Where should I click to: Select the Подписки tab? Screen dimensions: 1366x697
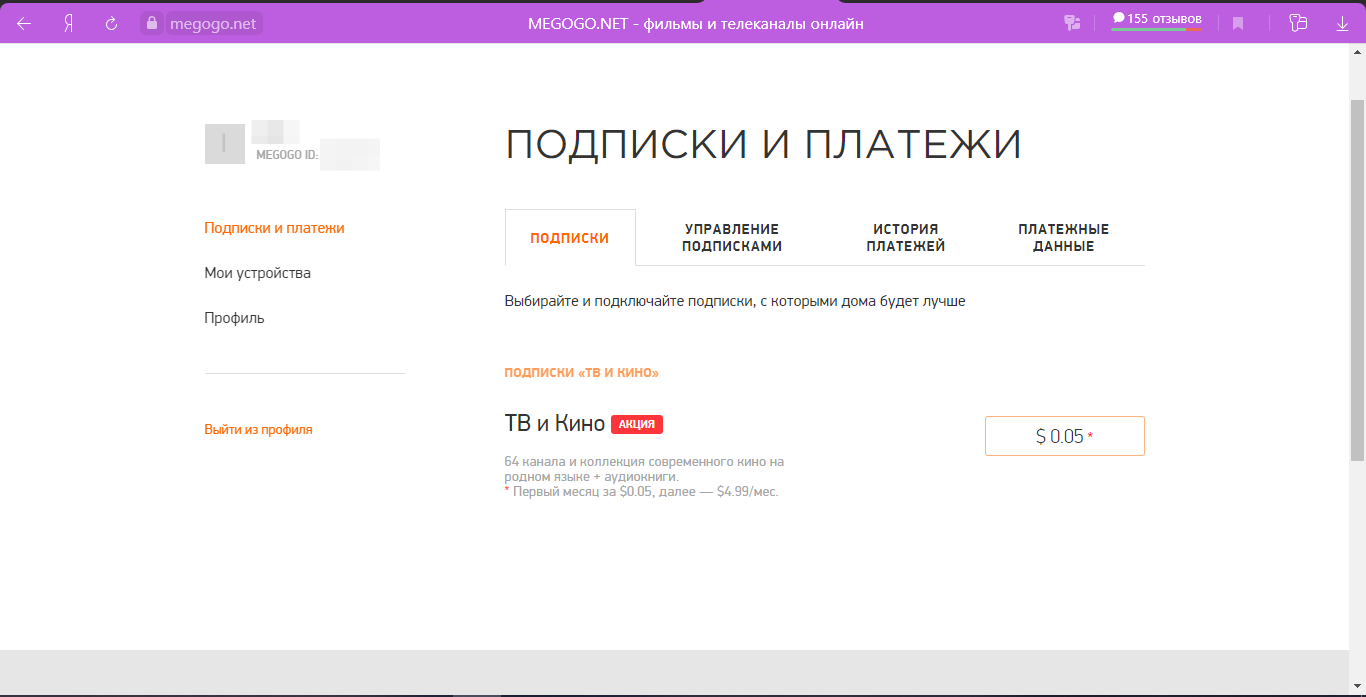coord(570,238)
